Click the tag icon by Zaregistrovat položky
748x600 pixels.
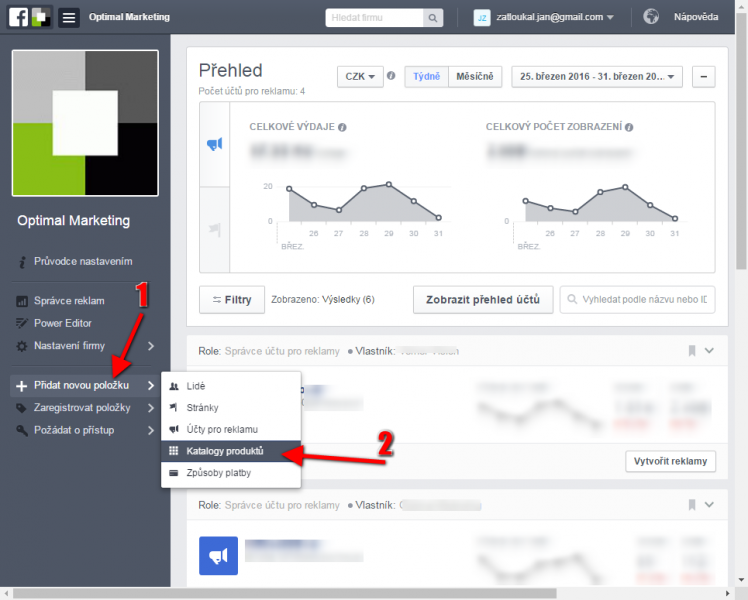click(21, 408)
